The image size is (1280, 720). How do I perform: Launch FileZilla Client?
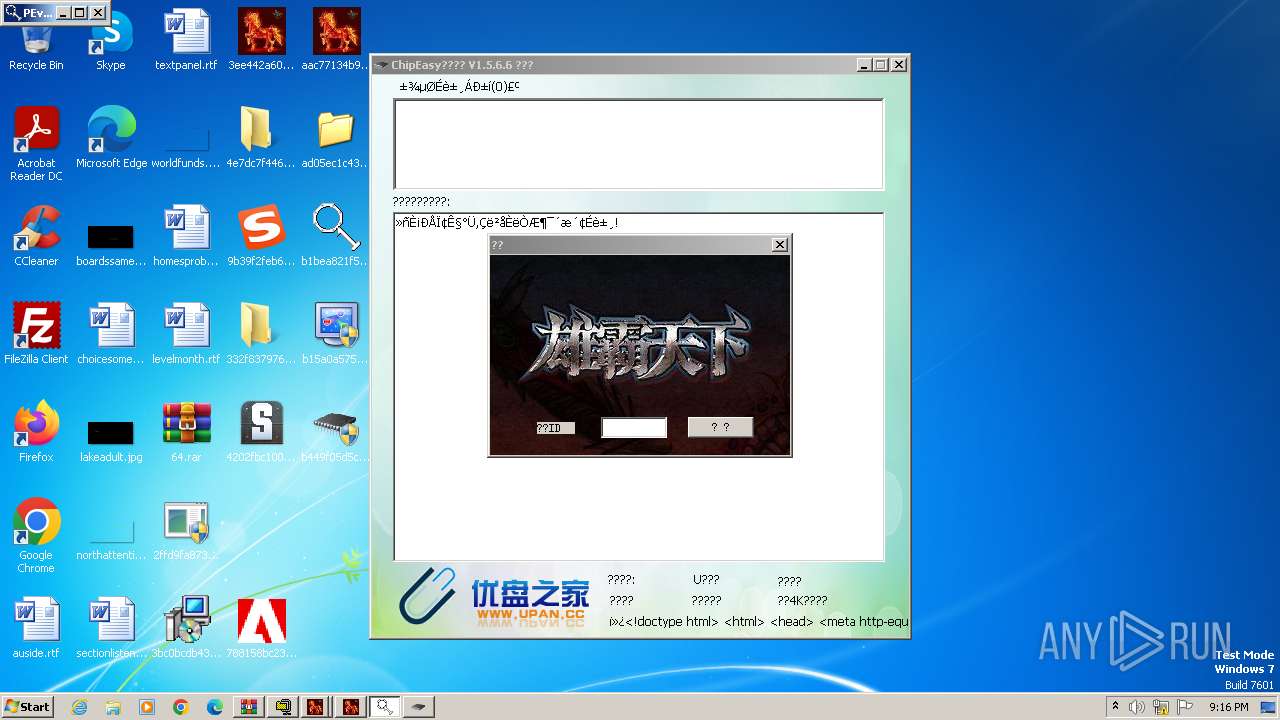tap(36, 334)
